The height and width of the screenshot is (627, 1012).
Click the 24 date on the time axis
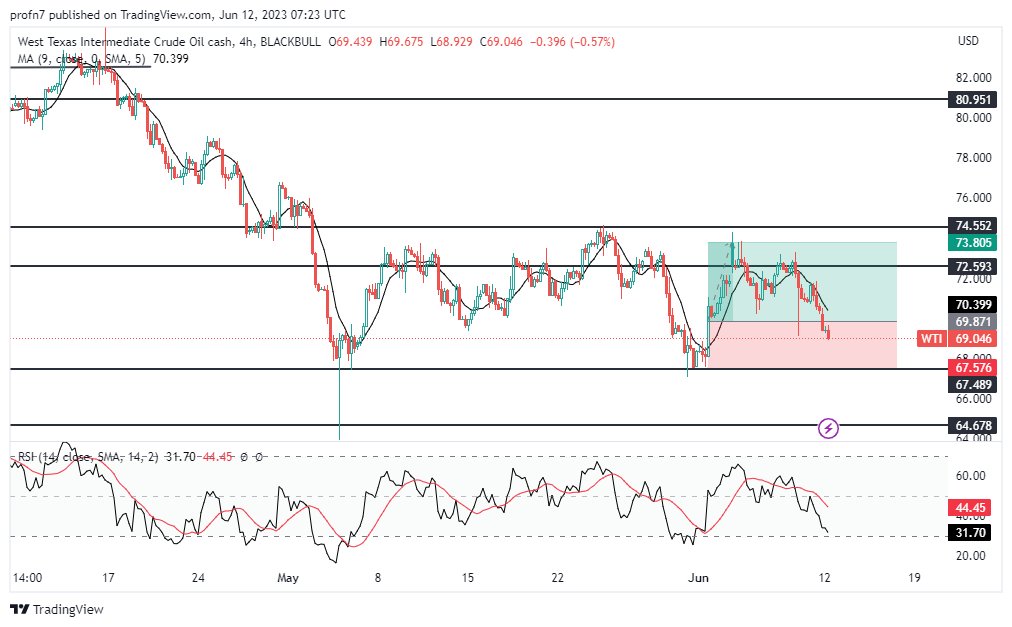coord(198,577)
